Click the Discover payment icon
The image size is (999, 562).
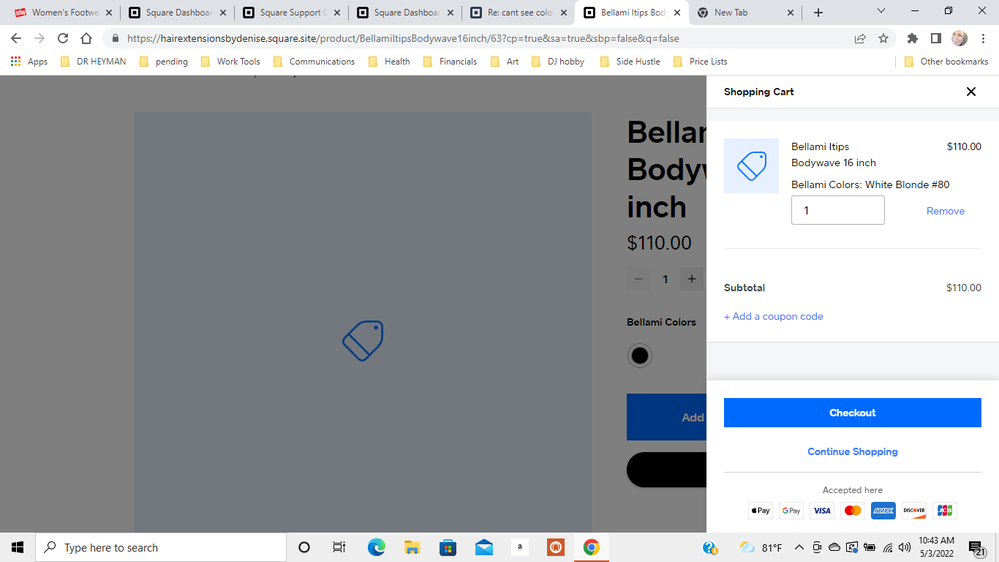pyautogui.click(x=914, y=510)
